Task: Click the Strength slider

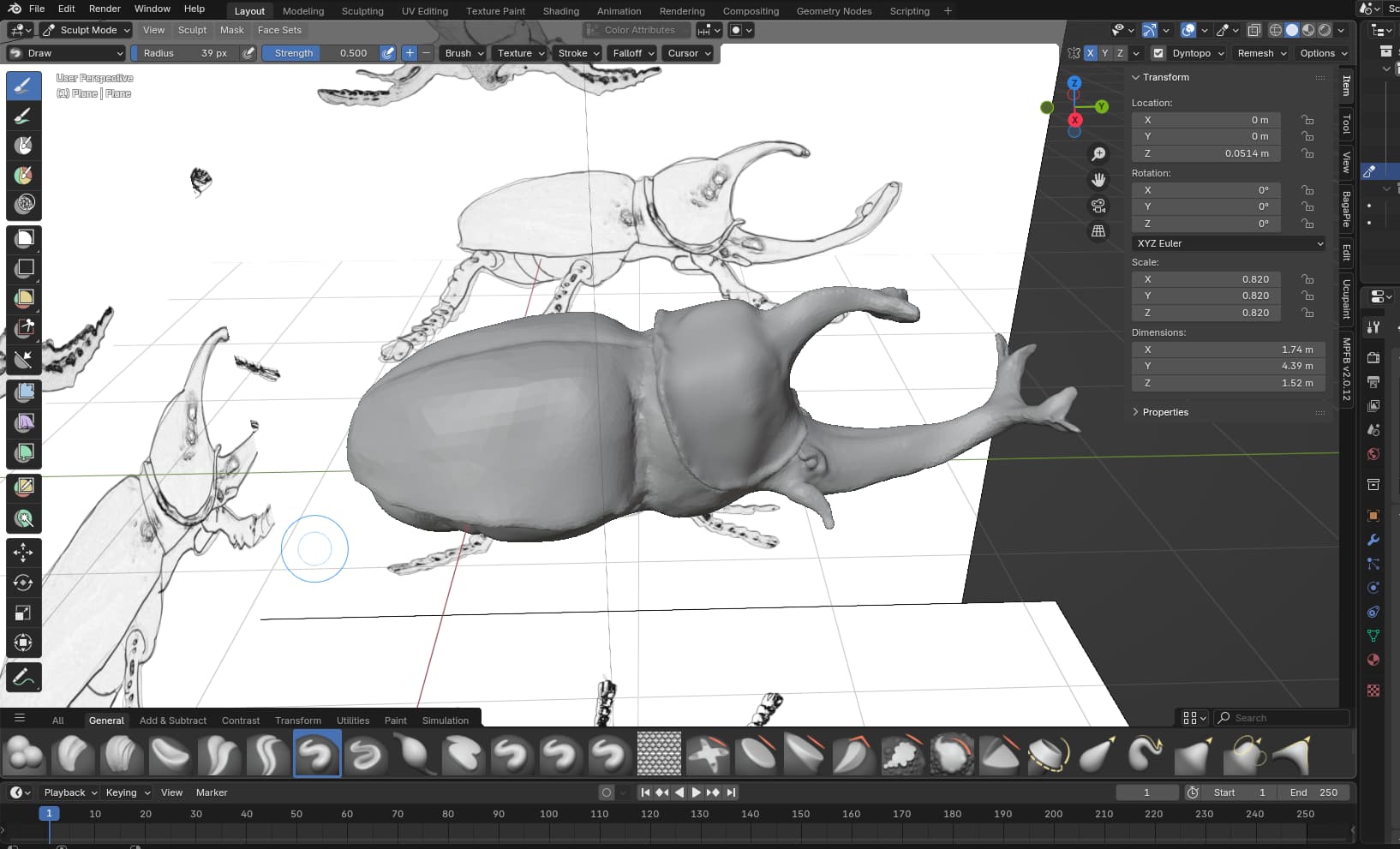Action: [319, 53]
